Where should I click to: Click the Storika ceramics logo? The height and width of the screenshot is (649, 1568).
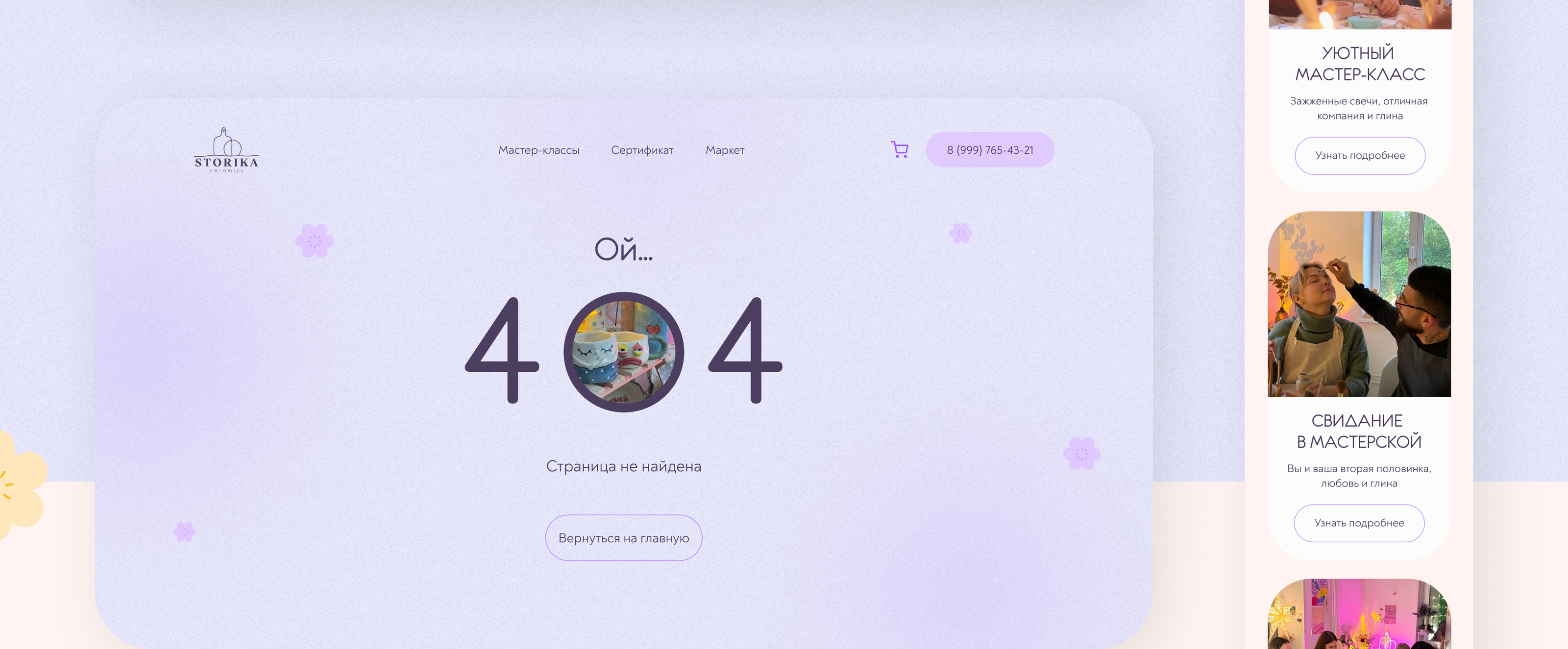pyautogui.click(x=226, y=150)
